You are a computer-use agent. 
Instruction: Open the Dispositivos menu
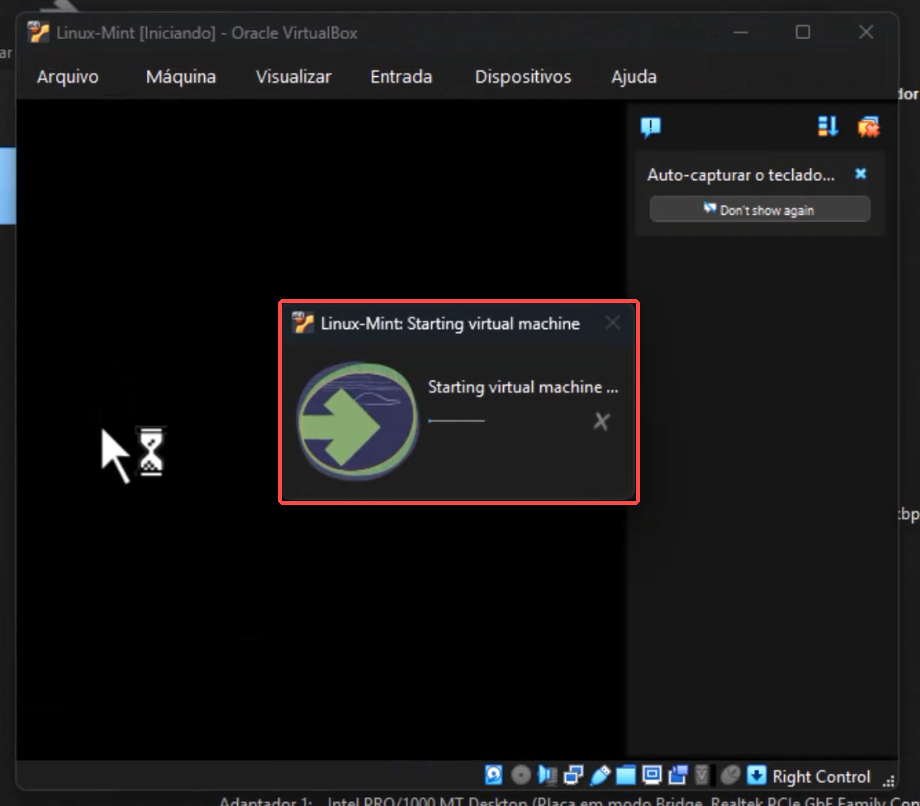point(523,77)
